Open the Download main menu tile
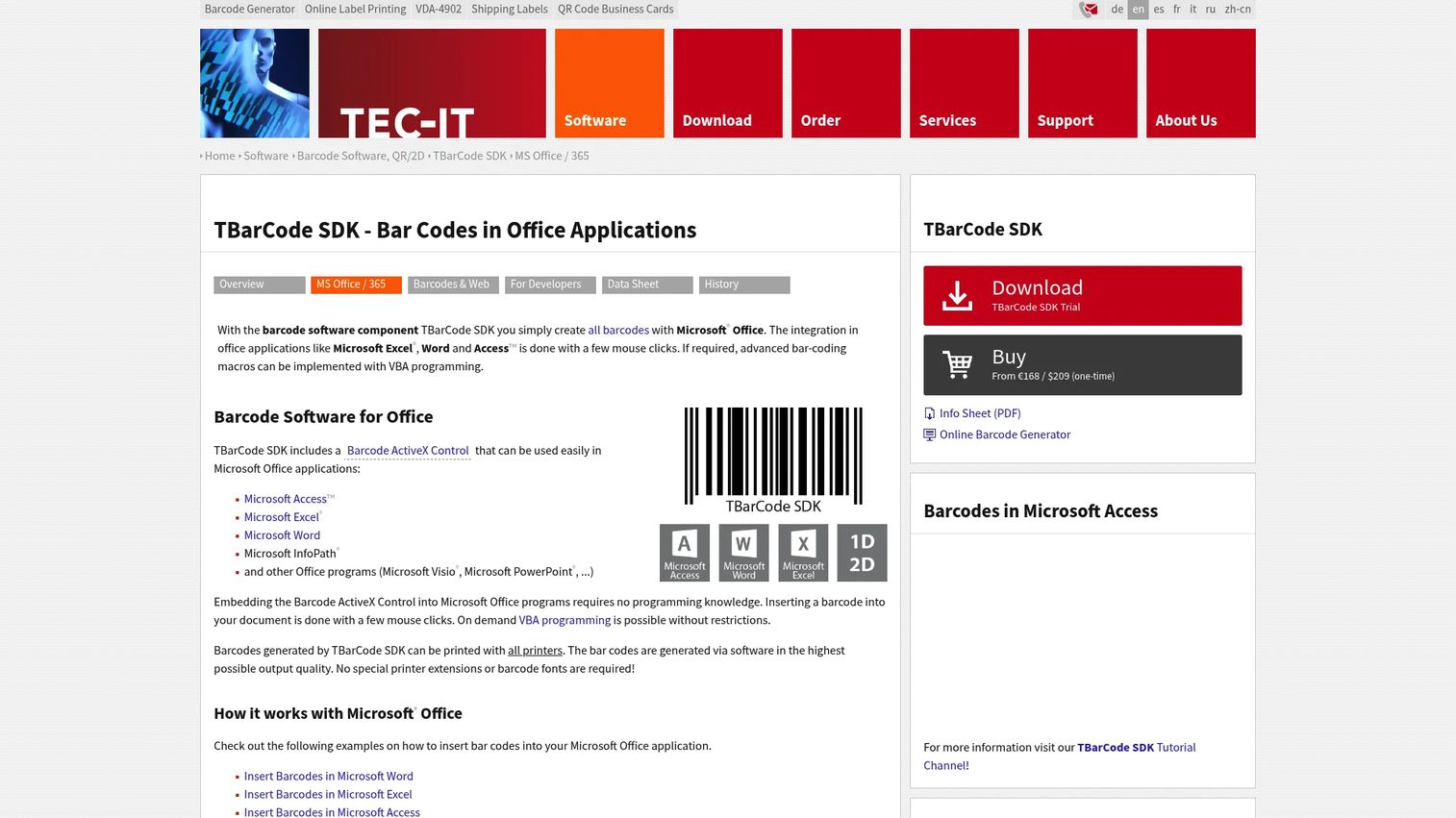This screenshot has height=818, width=1456. tap(728, 84)
